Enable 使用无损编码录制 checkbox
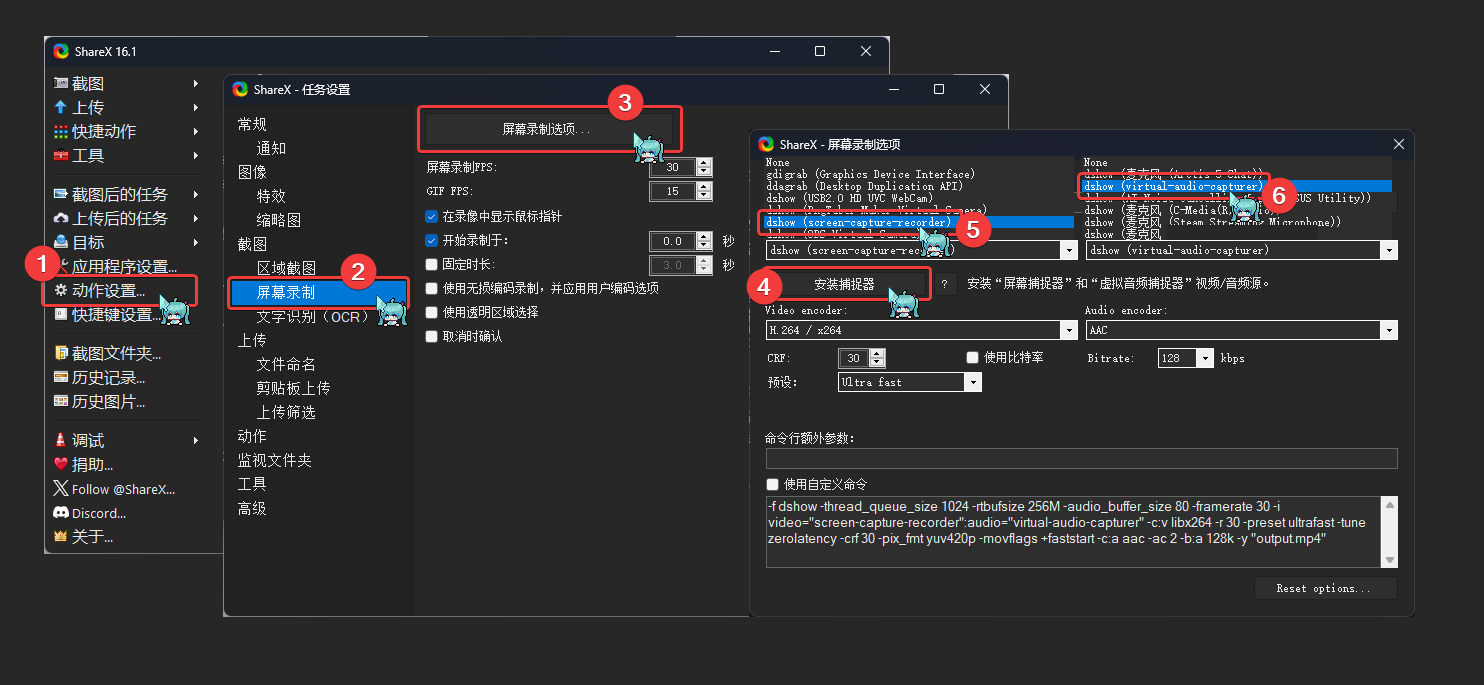The height and width of the screenshot is (685, 1484). [x=432, y=288]
